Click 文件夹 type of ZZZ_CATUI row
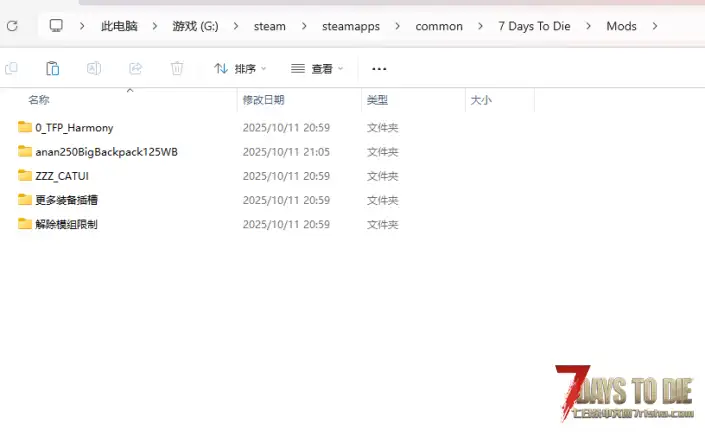Screen dimensions: 705x434 click(x=383, y=176)
